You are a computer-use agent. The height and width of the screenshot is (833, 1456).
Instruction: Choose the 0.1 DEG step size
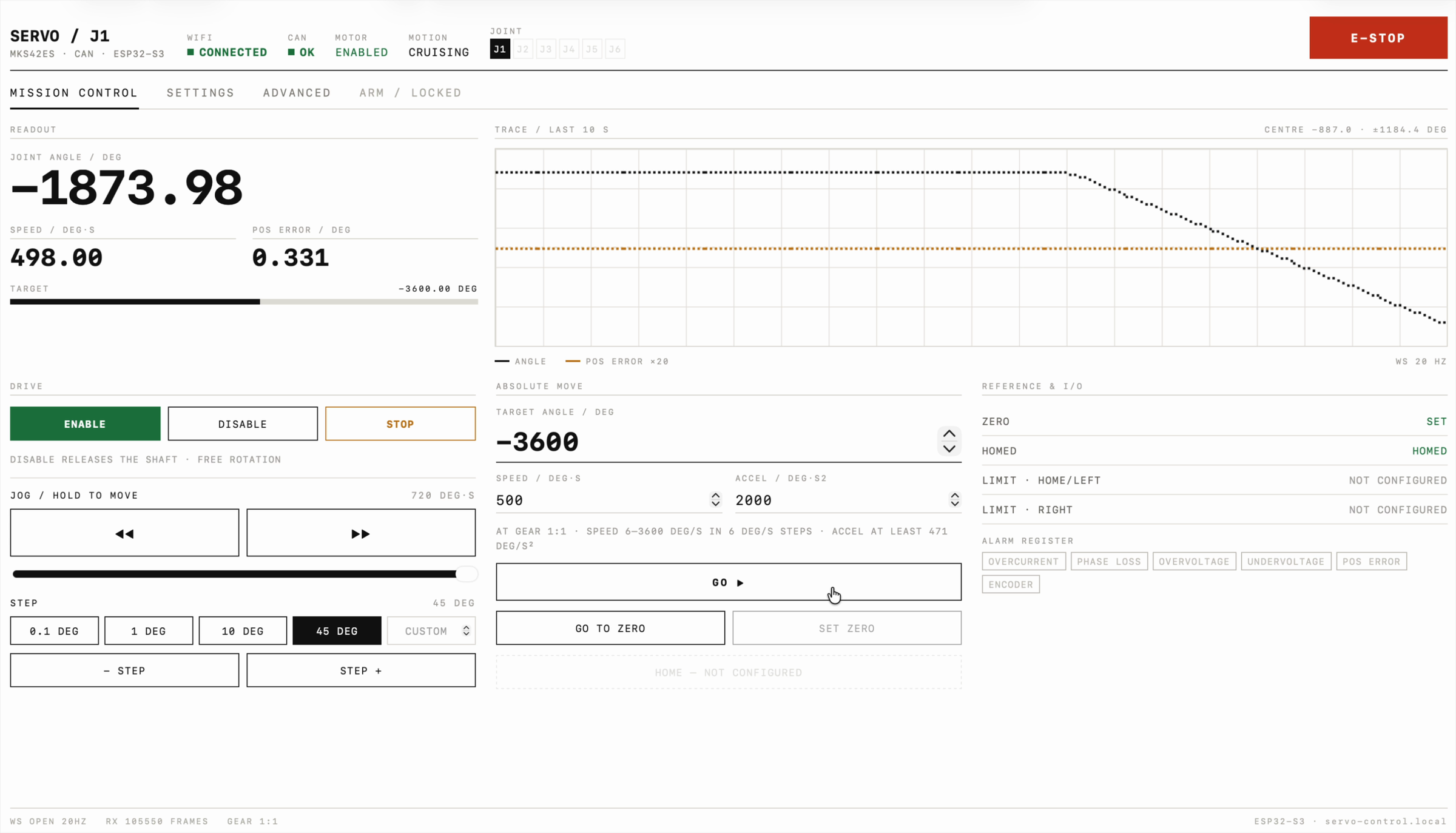(x=54, y=630)
